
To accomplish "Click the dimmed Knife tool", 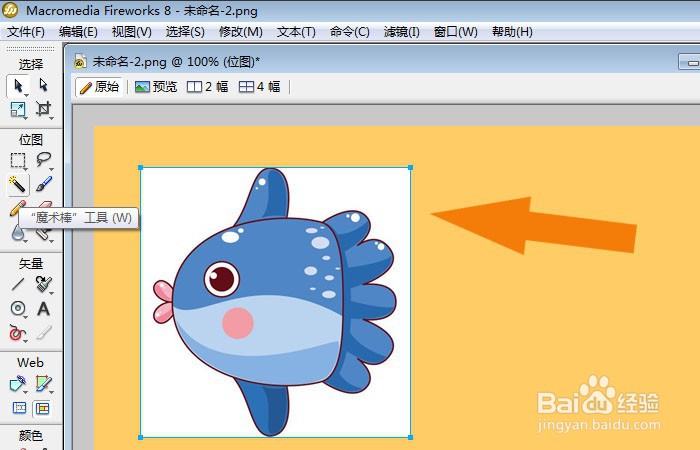I will [x=43, y=333].
